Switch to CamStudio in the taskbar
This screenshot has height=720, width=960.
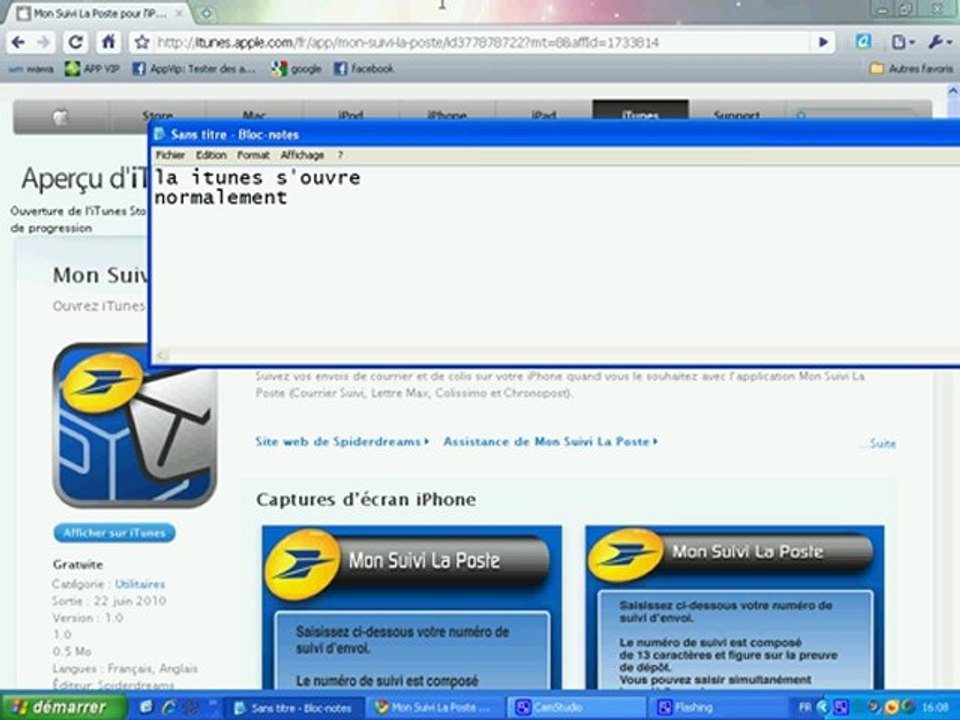click(x=576, y=708)
